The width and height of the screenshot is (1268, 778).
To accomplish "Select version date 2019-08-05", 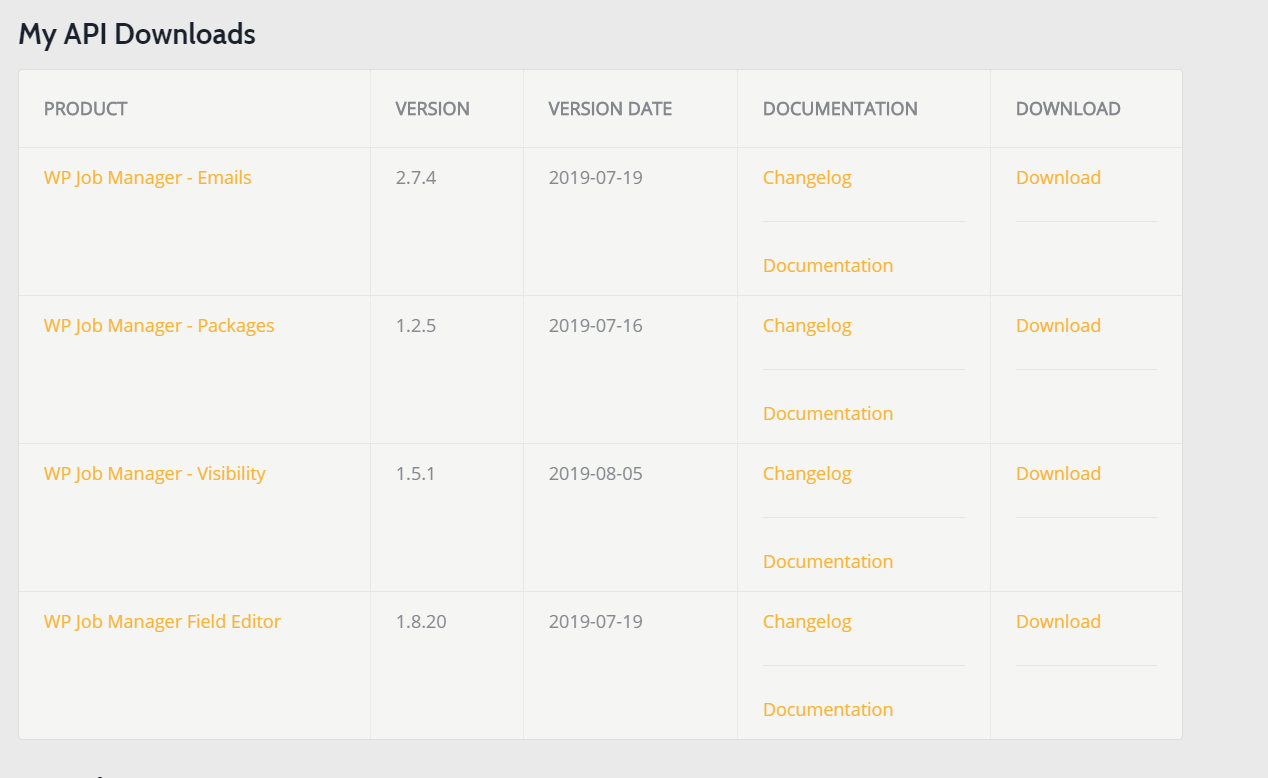I will pyautogui.click(x=596, y=474).
